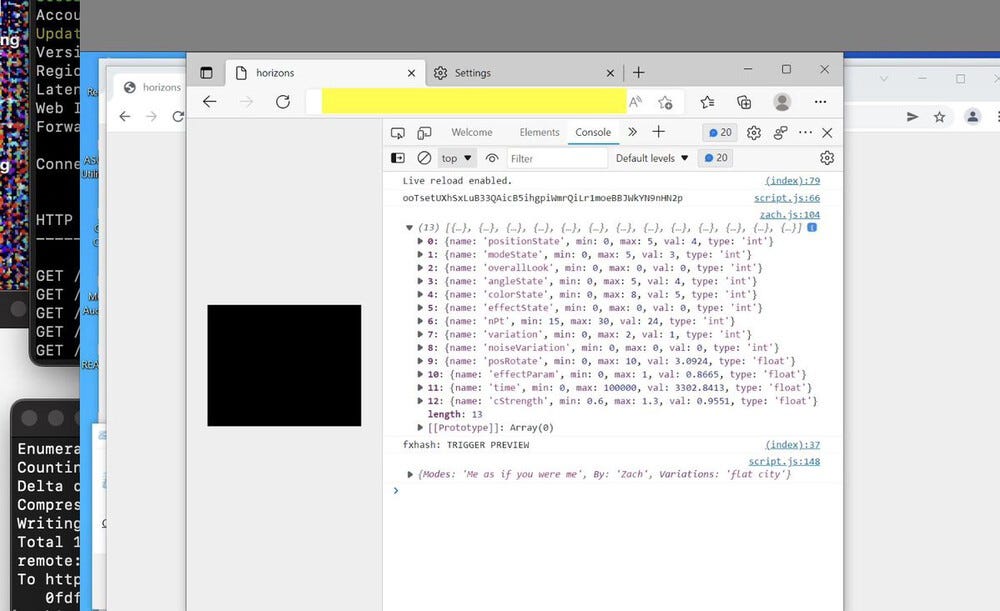The image size is (1000, 611).
Task: Open the zach.js:104 source link
Action: tap(790, 214)
